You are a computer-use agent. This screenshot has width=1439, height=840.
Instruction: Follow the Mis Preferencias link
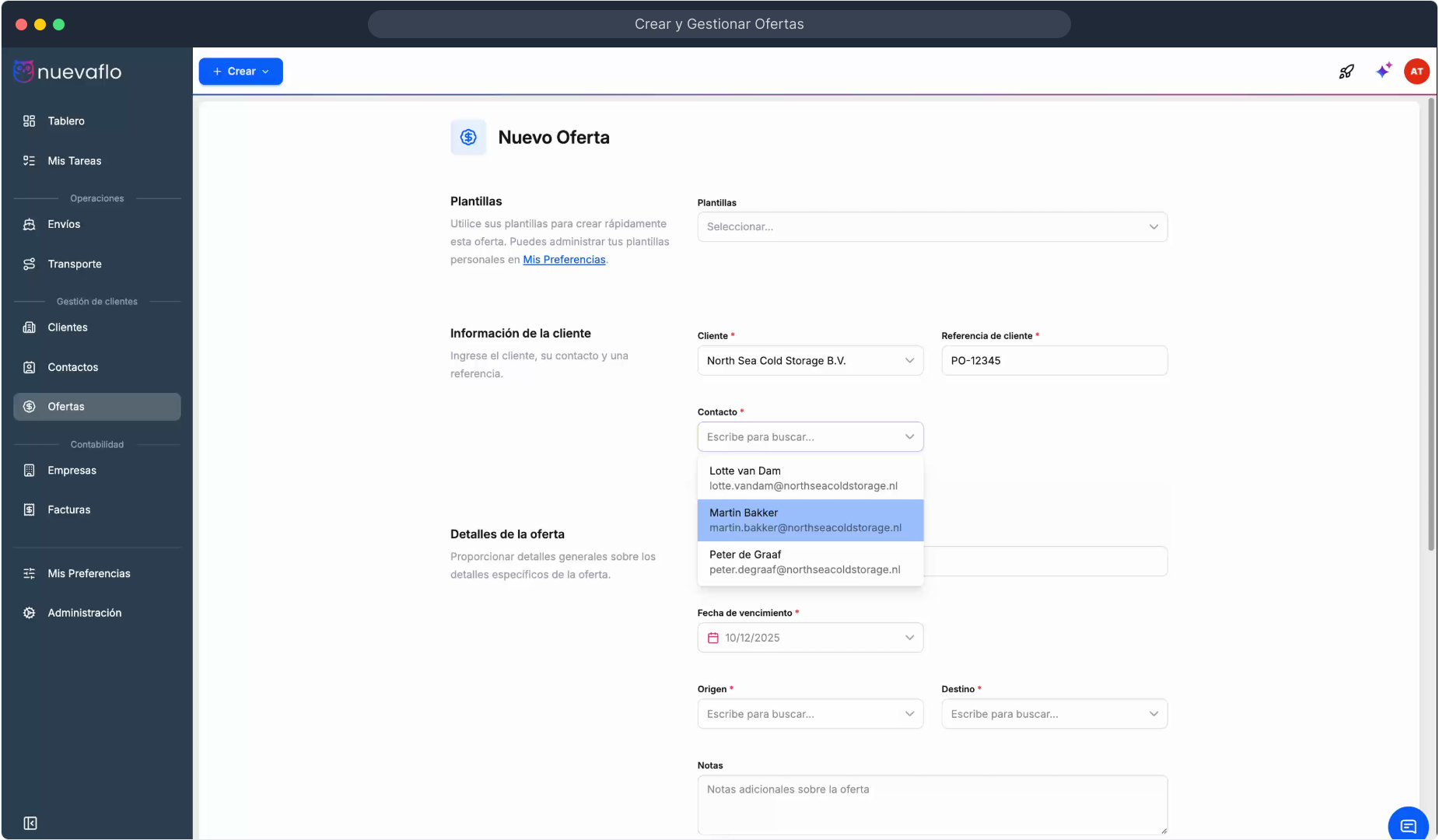564,260
